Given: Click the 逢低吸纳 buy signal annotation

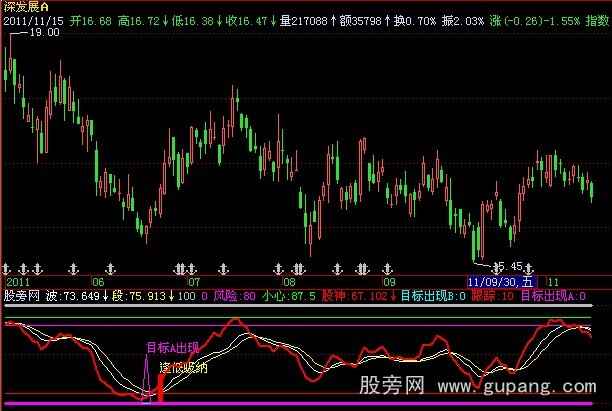Looking at the screenshot, I should coord(183,367).
